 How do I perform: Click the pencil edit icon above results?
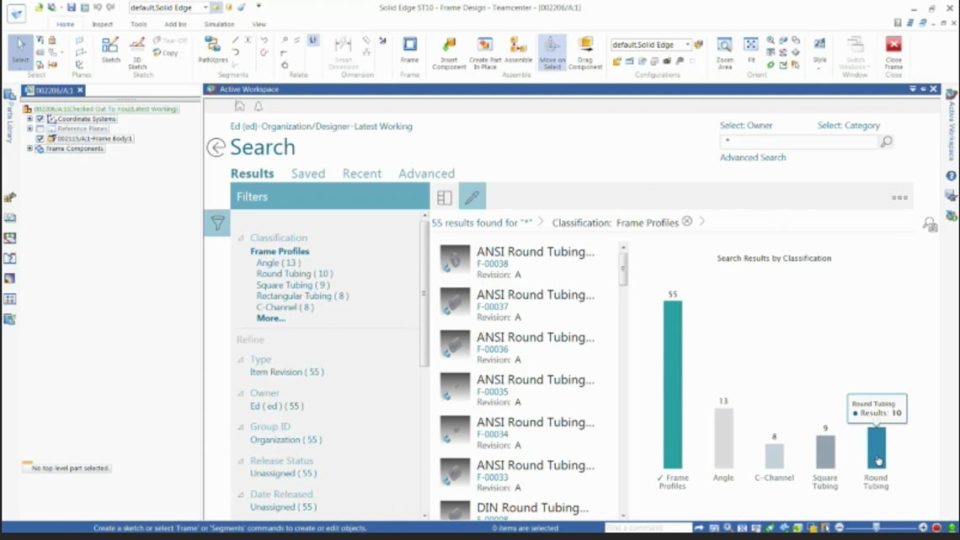coord(472,197)
